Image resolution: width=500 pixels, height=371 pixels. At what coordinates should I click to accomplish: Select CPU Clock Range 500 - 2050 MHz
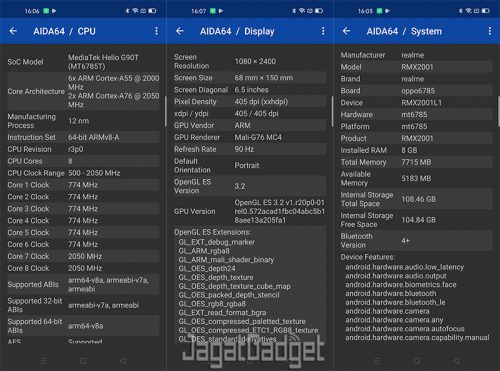(94, 173)
